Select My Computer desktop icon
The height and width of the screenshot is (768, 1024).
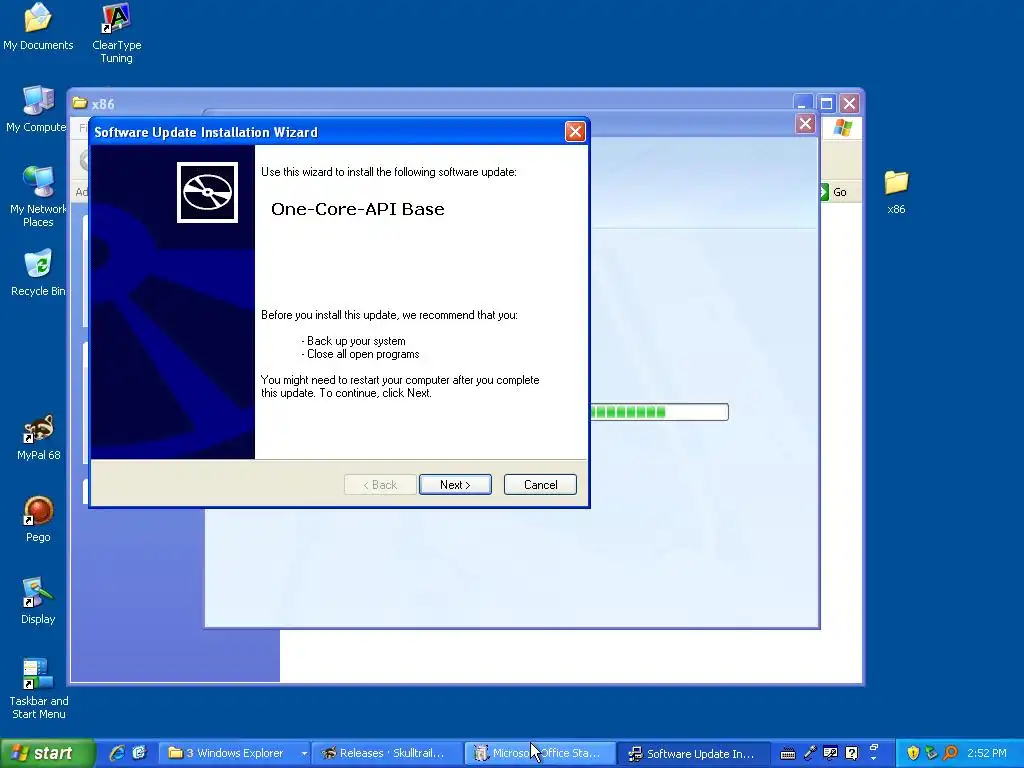[x=37, y=109]
